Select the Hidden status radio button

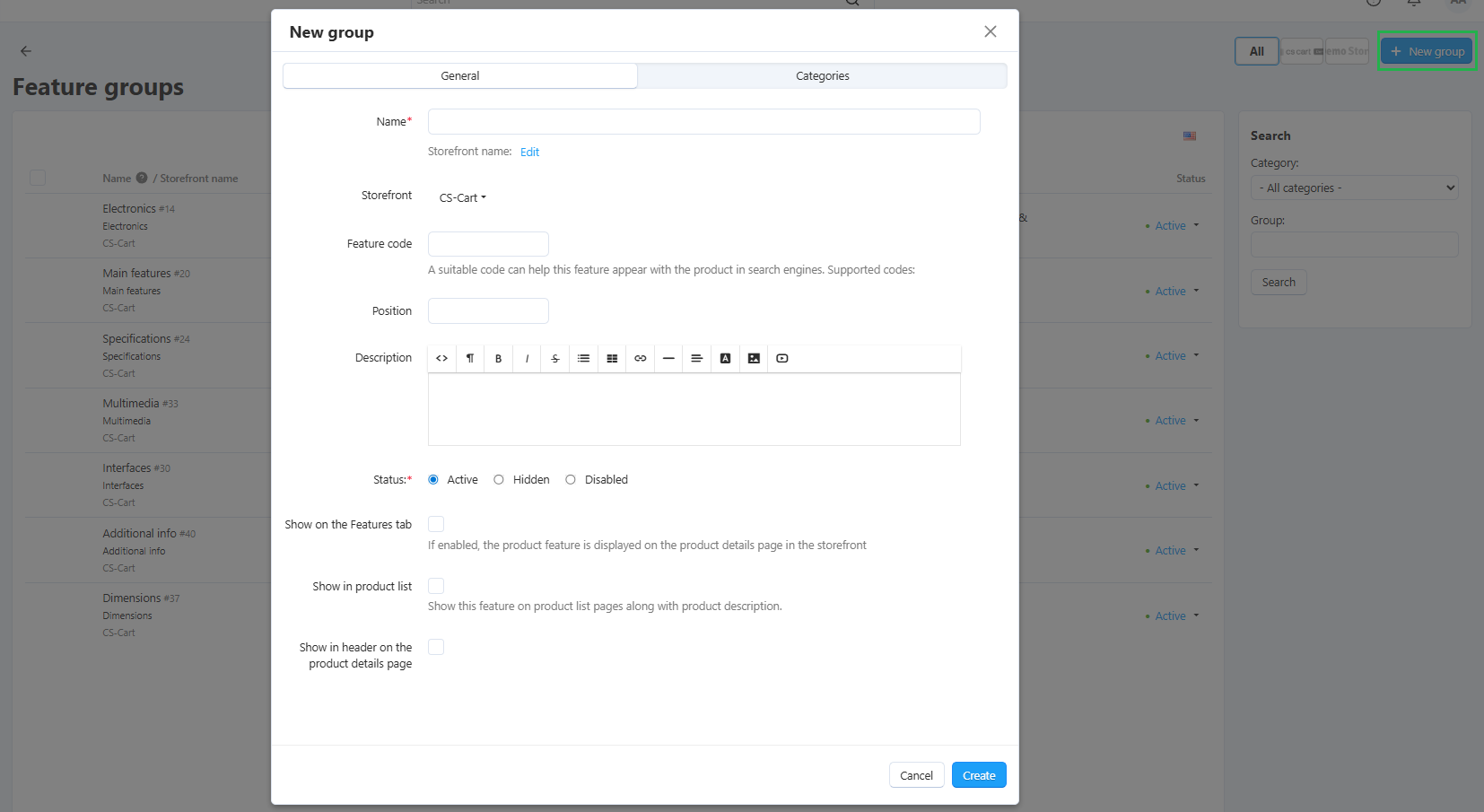[499, 480]
